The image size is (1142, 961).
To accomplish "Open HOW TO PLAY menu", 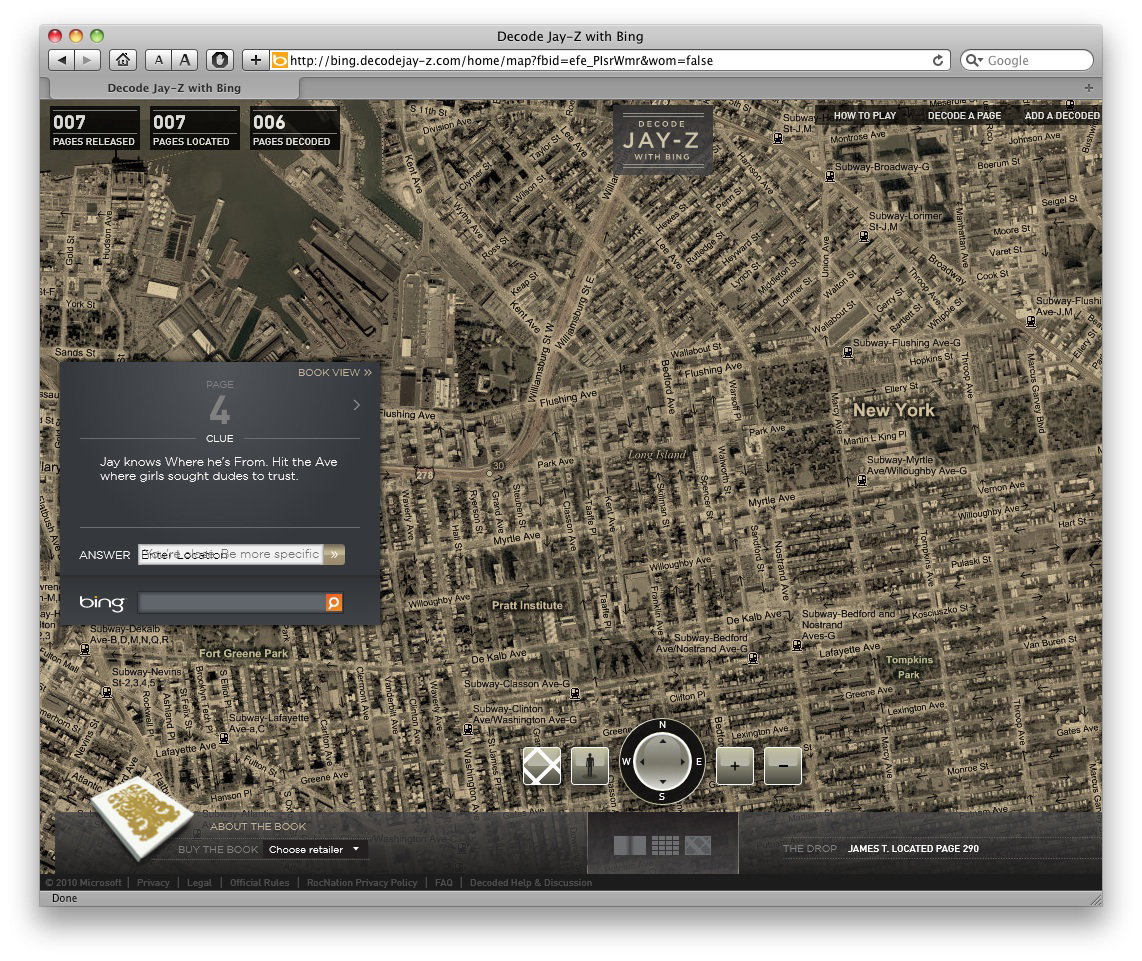I will (865, 116).
